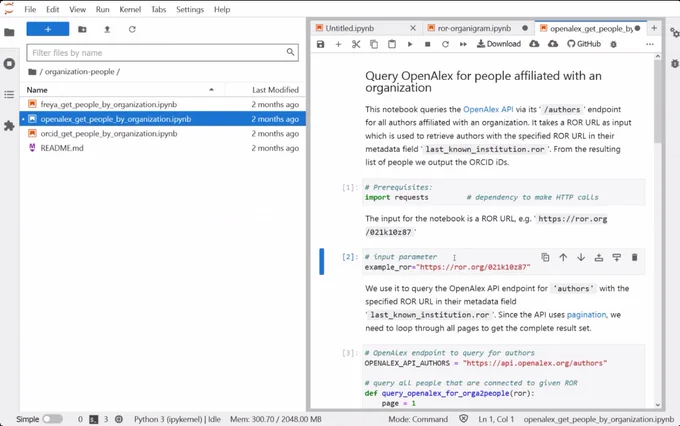Go to root folder icon in breadcrumb
The width and height of the screenshot is (680, 426).
32,72
